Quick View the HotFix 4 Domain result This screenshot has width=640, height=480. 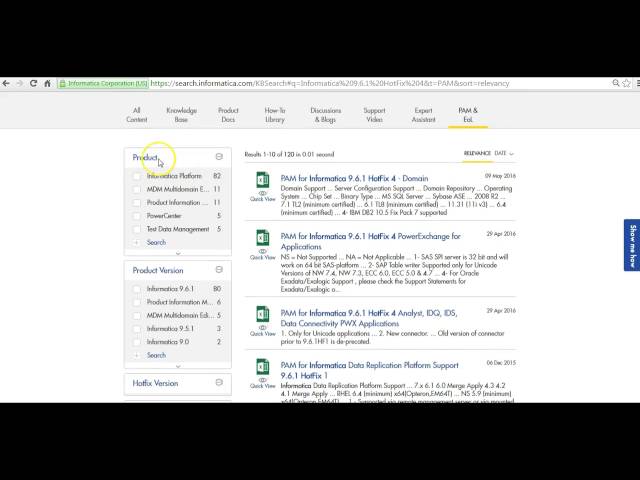[x=262, y=196]
